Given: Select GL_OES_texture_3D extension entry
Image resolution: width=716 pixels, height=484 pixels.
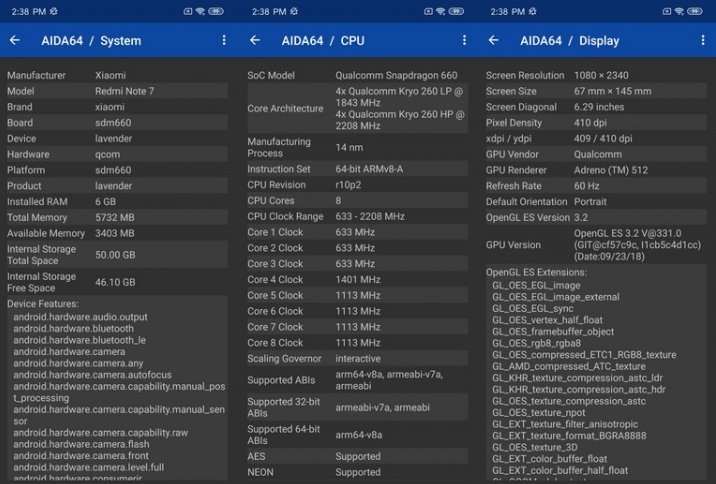Looking at the screenshot, I should (x=535, y=447).
